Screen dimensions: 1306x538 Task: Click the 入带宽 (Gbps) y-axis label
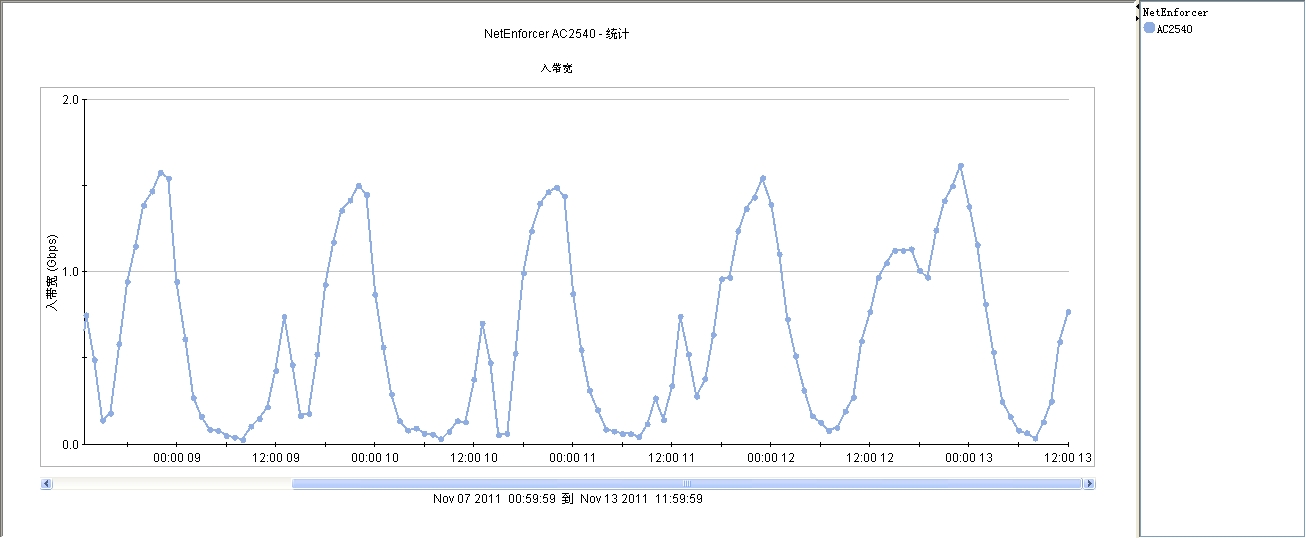[x=53, y=272]
